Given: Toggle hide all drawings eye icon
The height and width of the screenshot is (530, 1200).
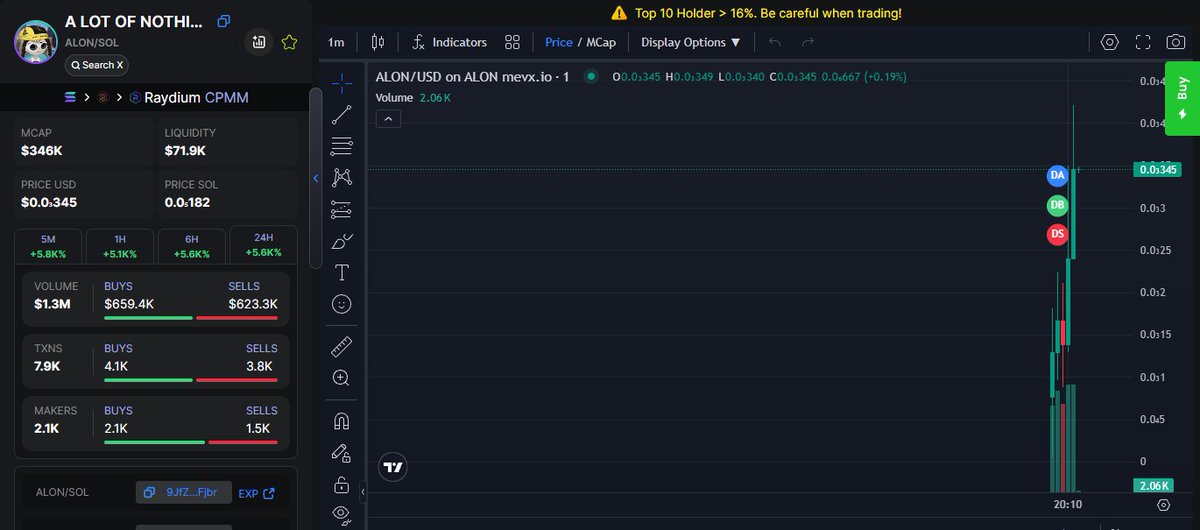Looking at the screenshot, I should 341,515.
